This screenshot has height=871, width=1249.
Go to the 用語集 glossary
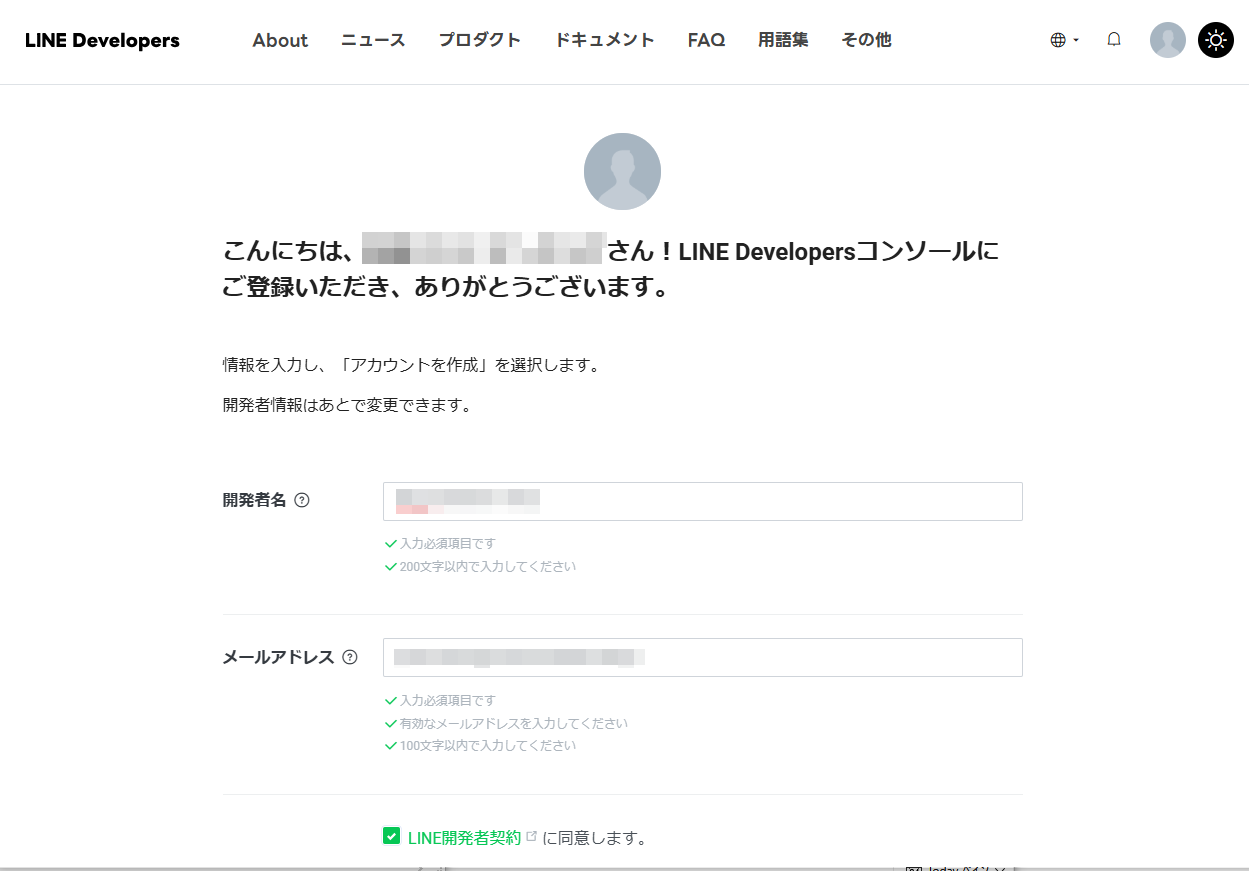[x=783, y=41]
